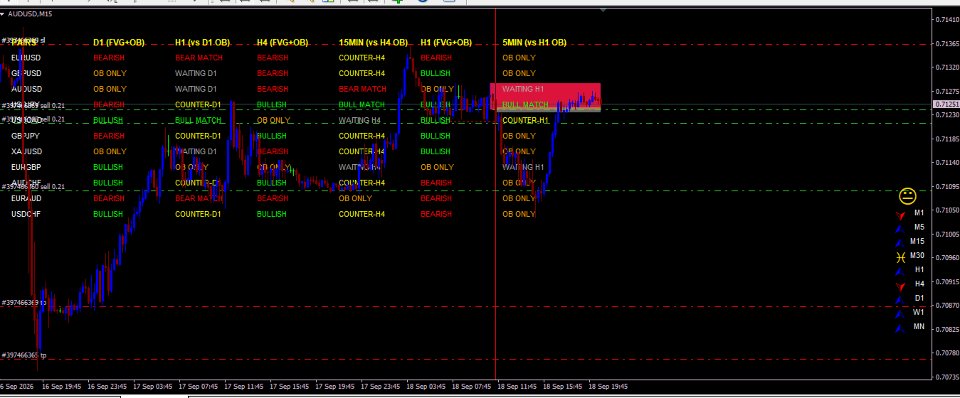The image size is (960, 398).
Task: Click WAITING H1 in the EURGBP row
Action: pos(523,167)
